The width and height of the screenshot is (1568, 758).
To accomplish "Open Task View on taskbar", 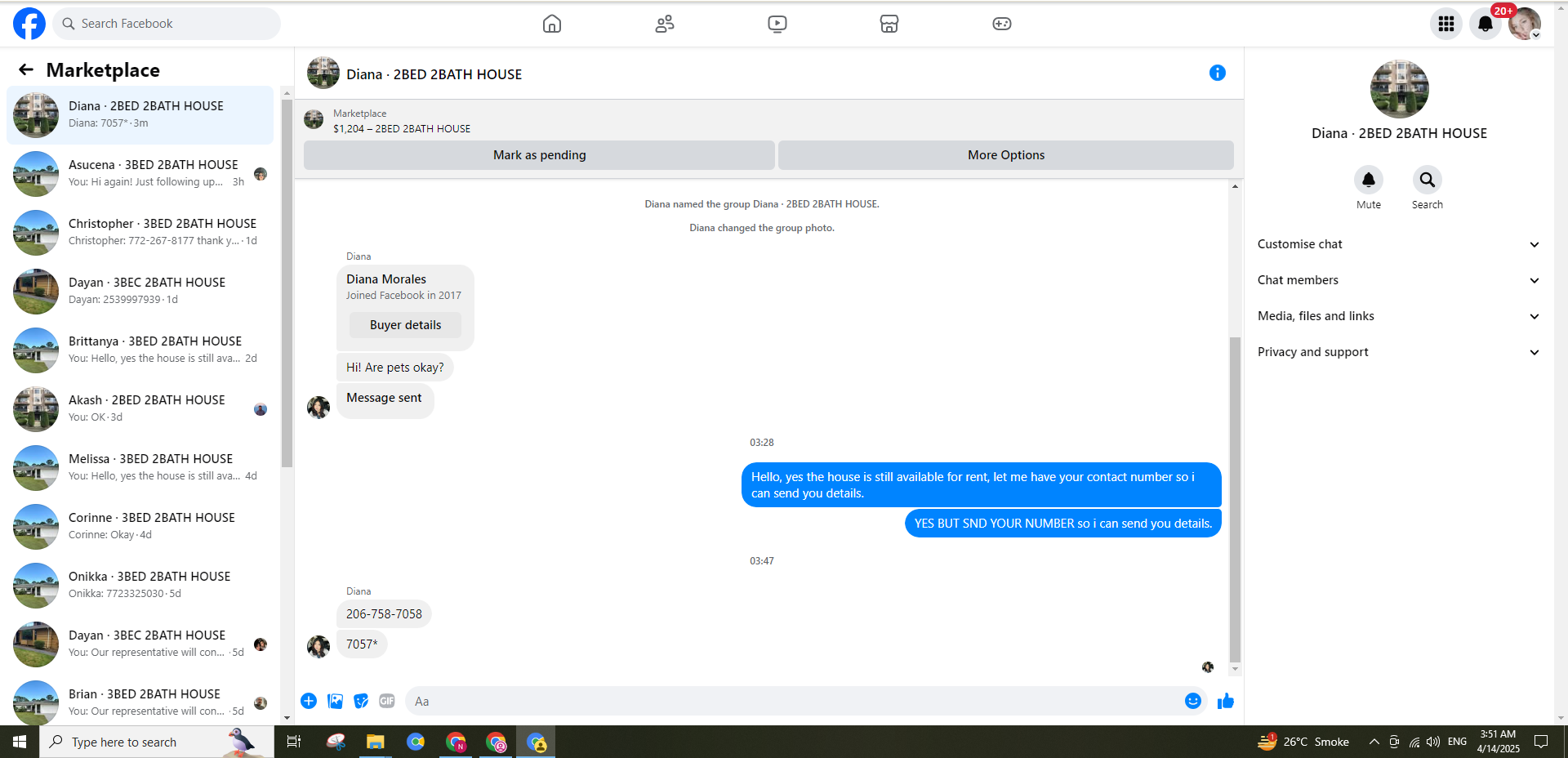I will pos(294,742).
